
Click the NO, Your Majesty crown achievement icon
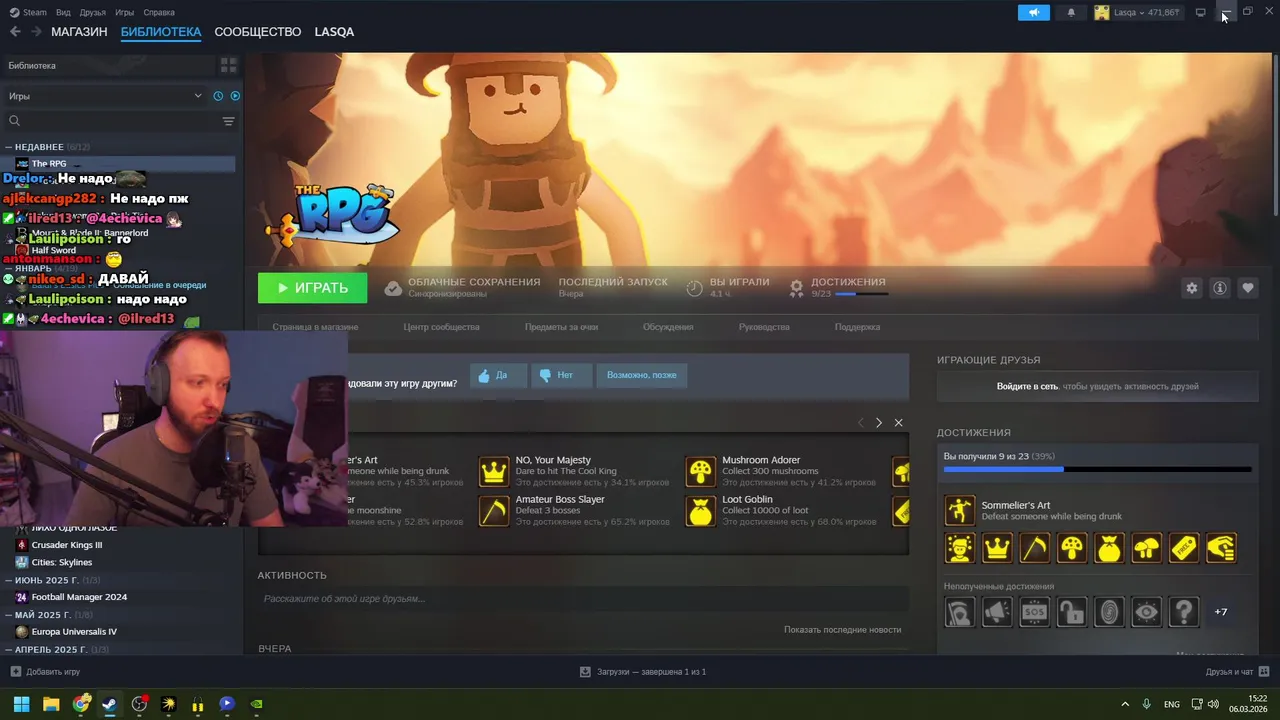tap(494, 471)
